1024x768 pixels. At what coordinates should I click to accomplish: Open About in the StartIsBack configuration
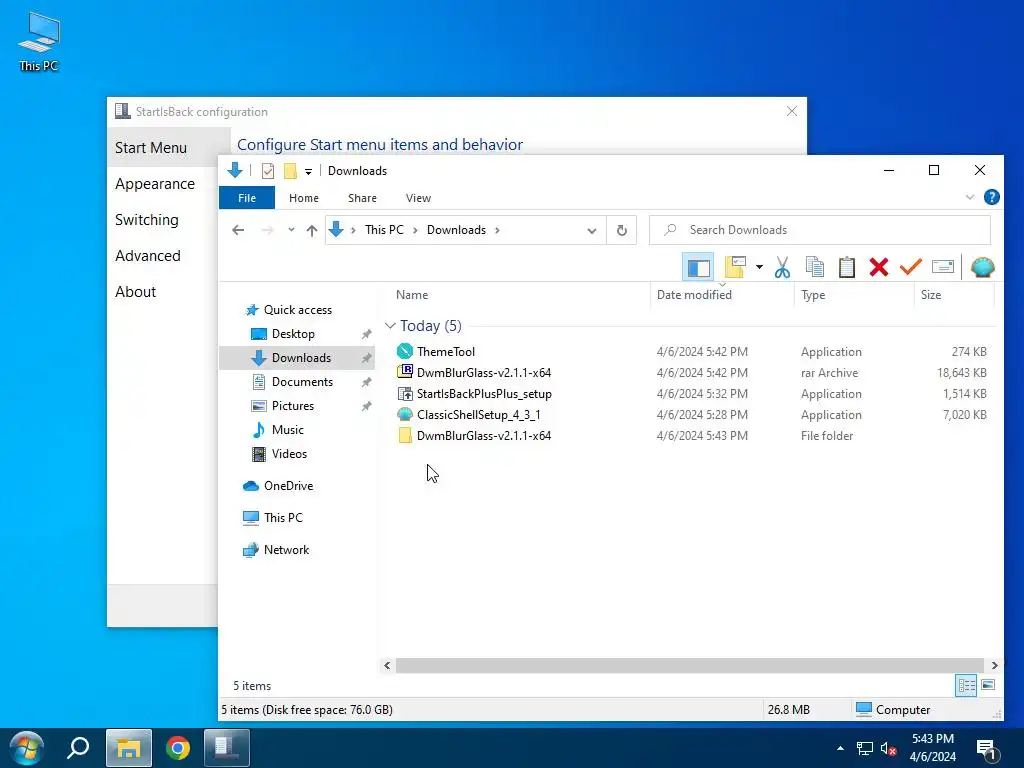point(135,292)
